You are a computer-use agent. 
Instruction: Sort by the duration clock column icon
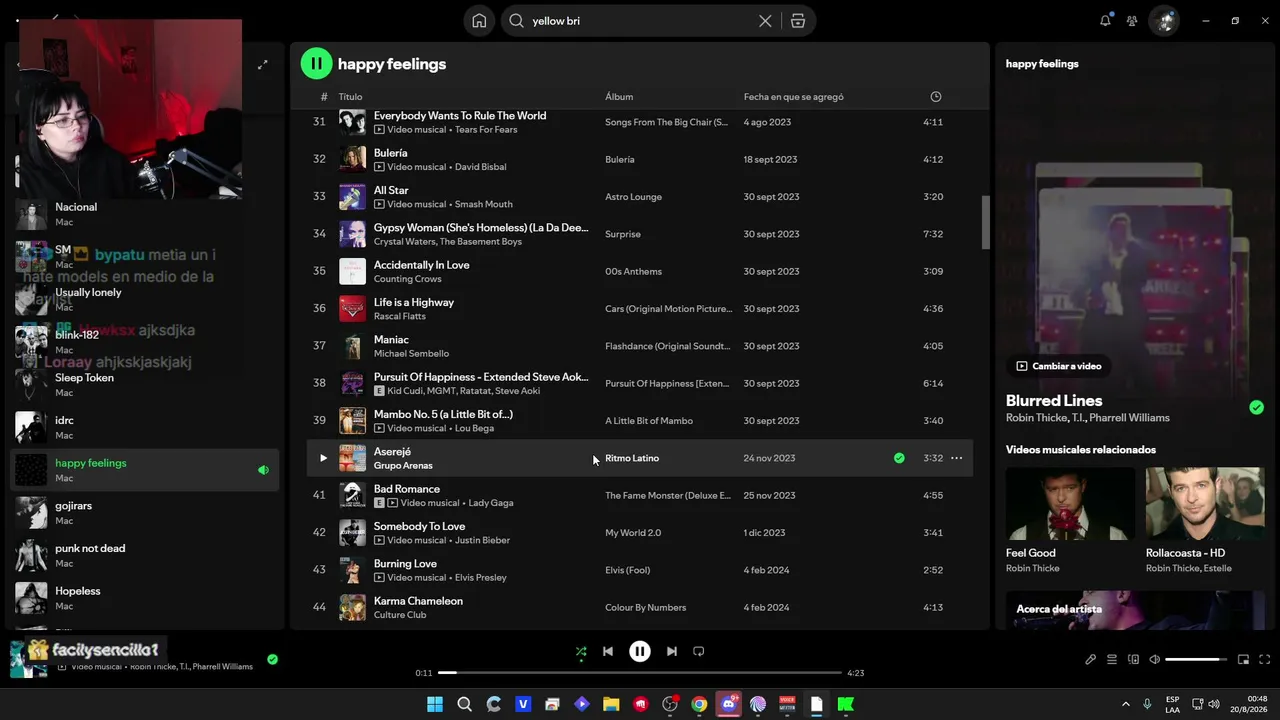[936, 97]
